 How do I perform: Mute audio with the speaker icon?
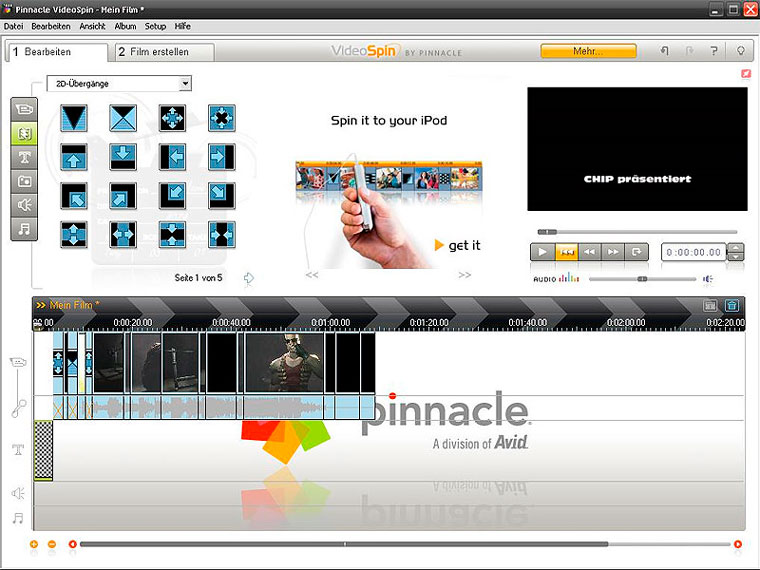(x=708, y=279)
